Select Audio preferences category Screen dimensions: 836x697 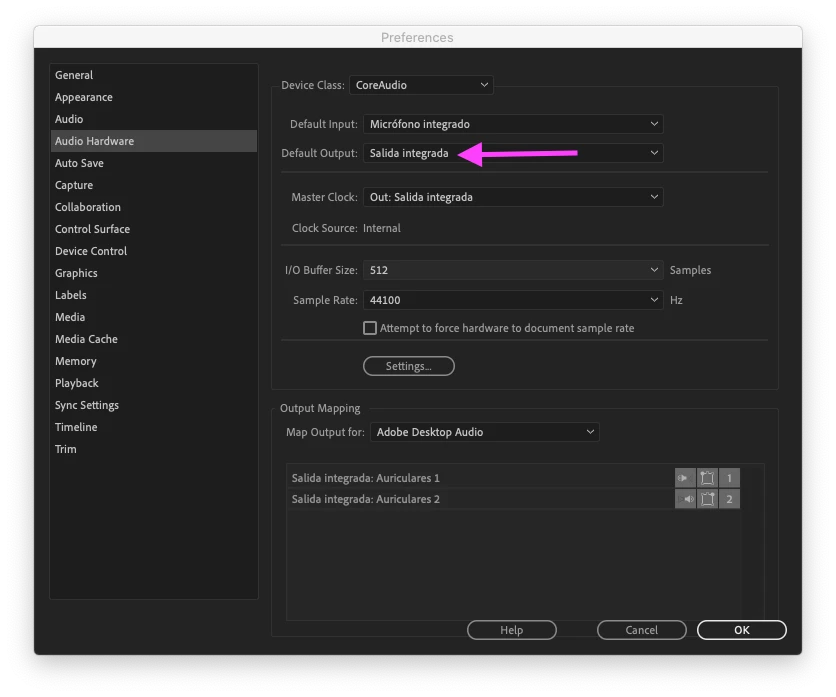coord(154,119)
